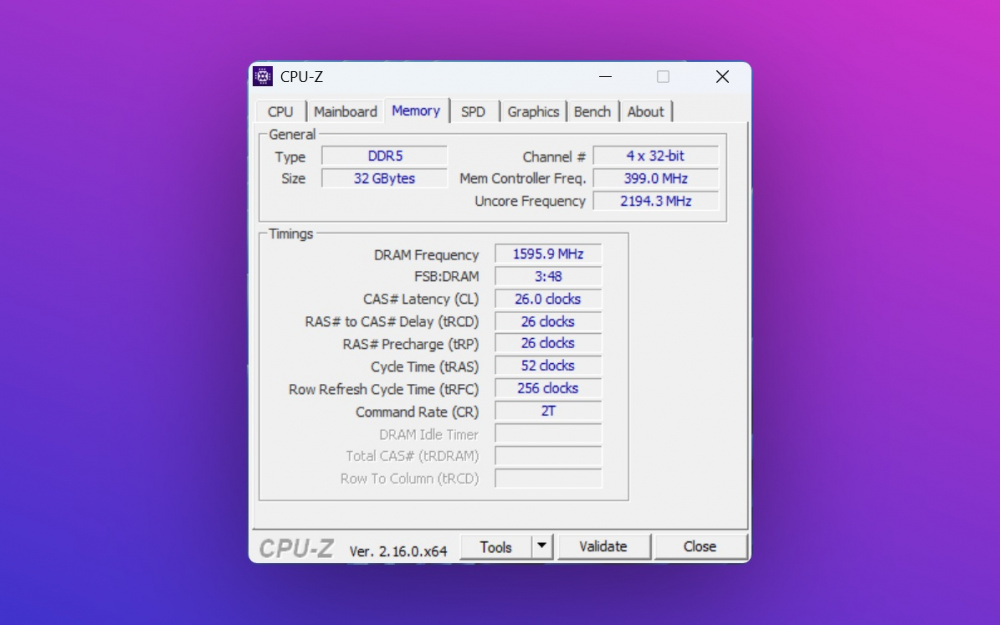Image resolution: width=1000 pixels, height=625 pixels.
Task: Click the CPU-Z app icon in title bar
Action: tap(263, 77)
